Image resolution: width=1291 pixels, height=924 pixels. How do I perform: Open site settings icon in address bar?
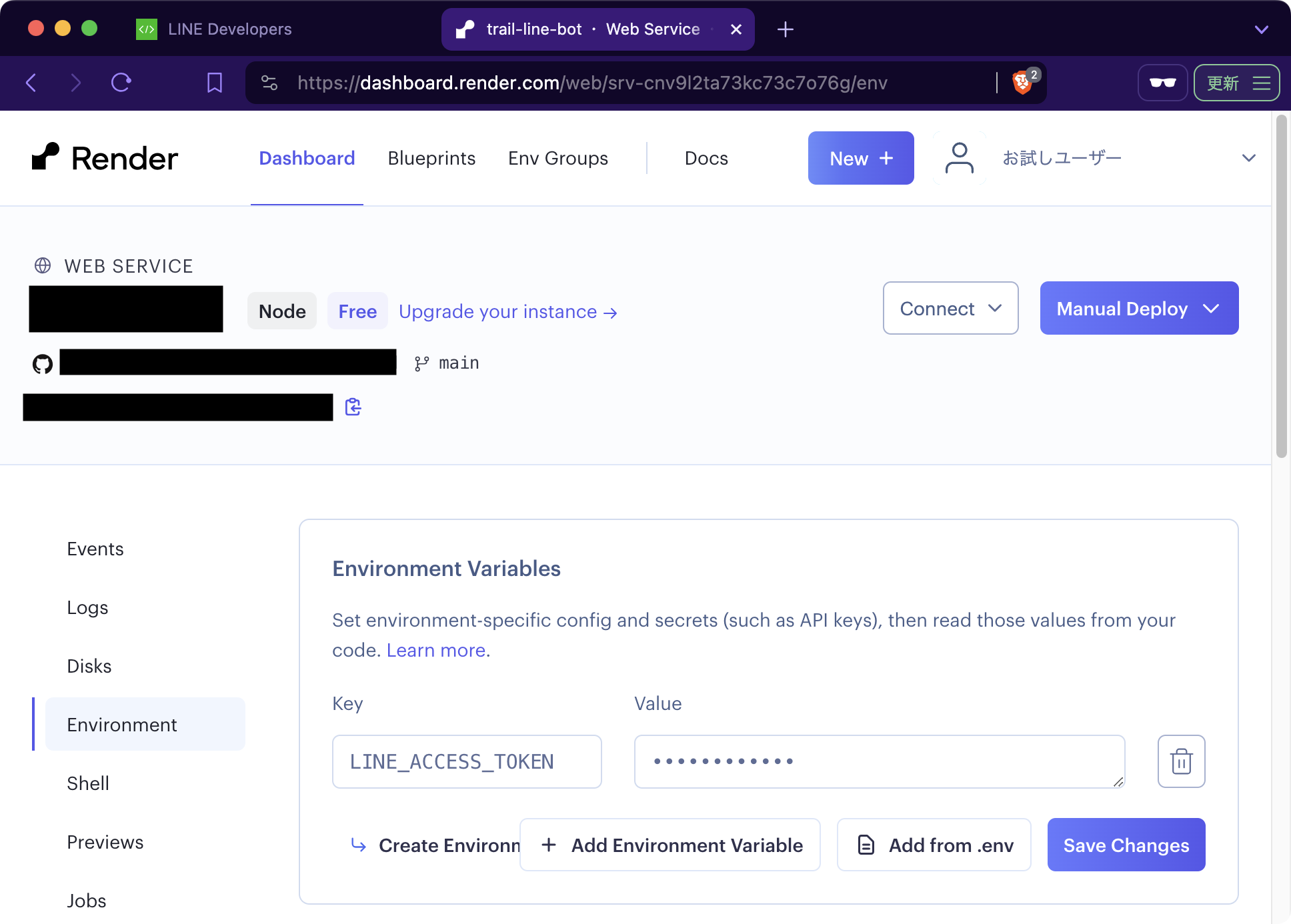coord(269,83)
